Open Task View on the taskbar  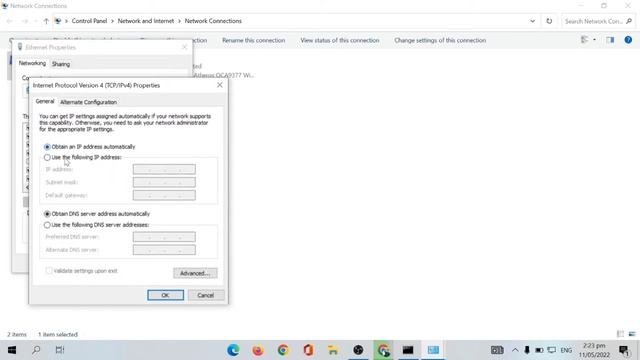click(x=60, y=350)
